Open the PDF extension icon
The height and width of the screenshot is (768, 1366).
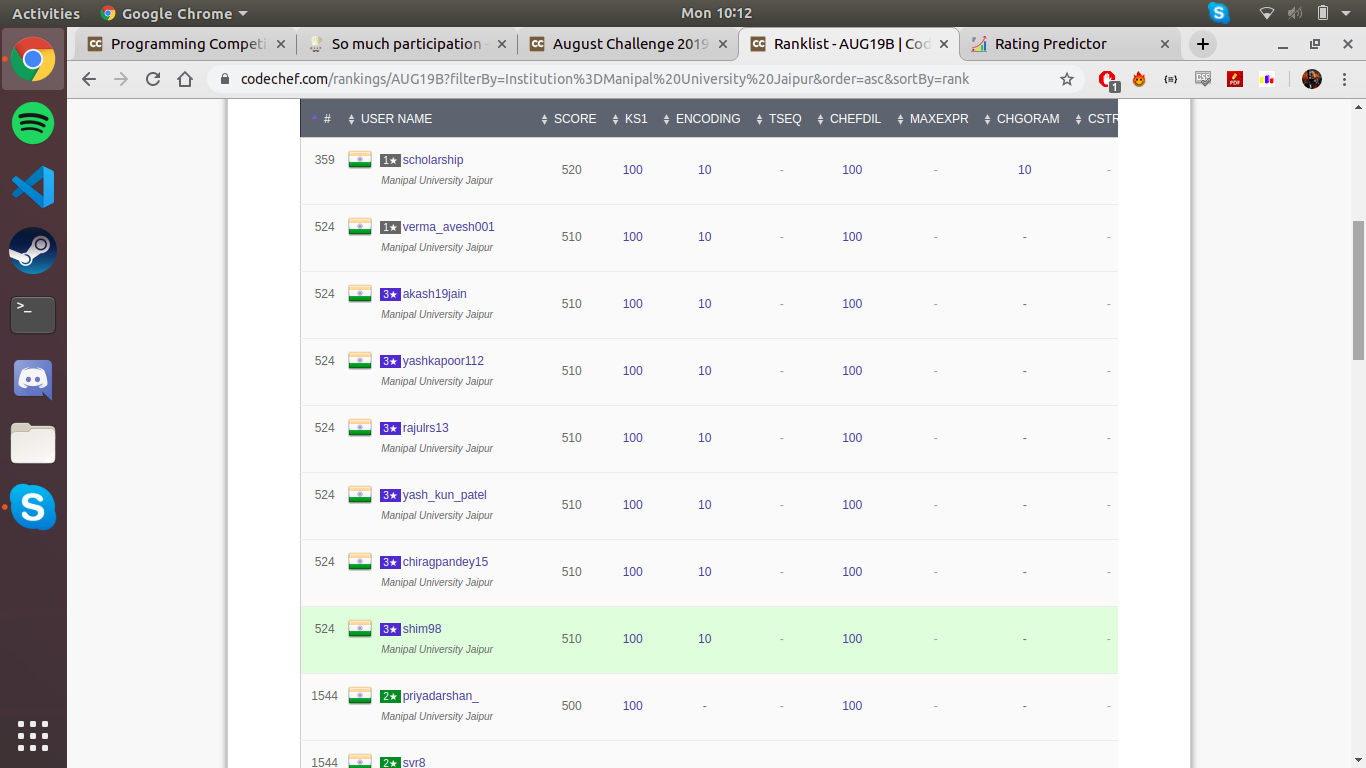(1235, 79)
